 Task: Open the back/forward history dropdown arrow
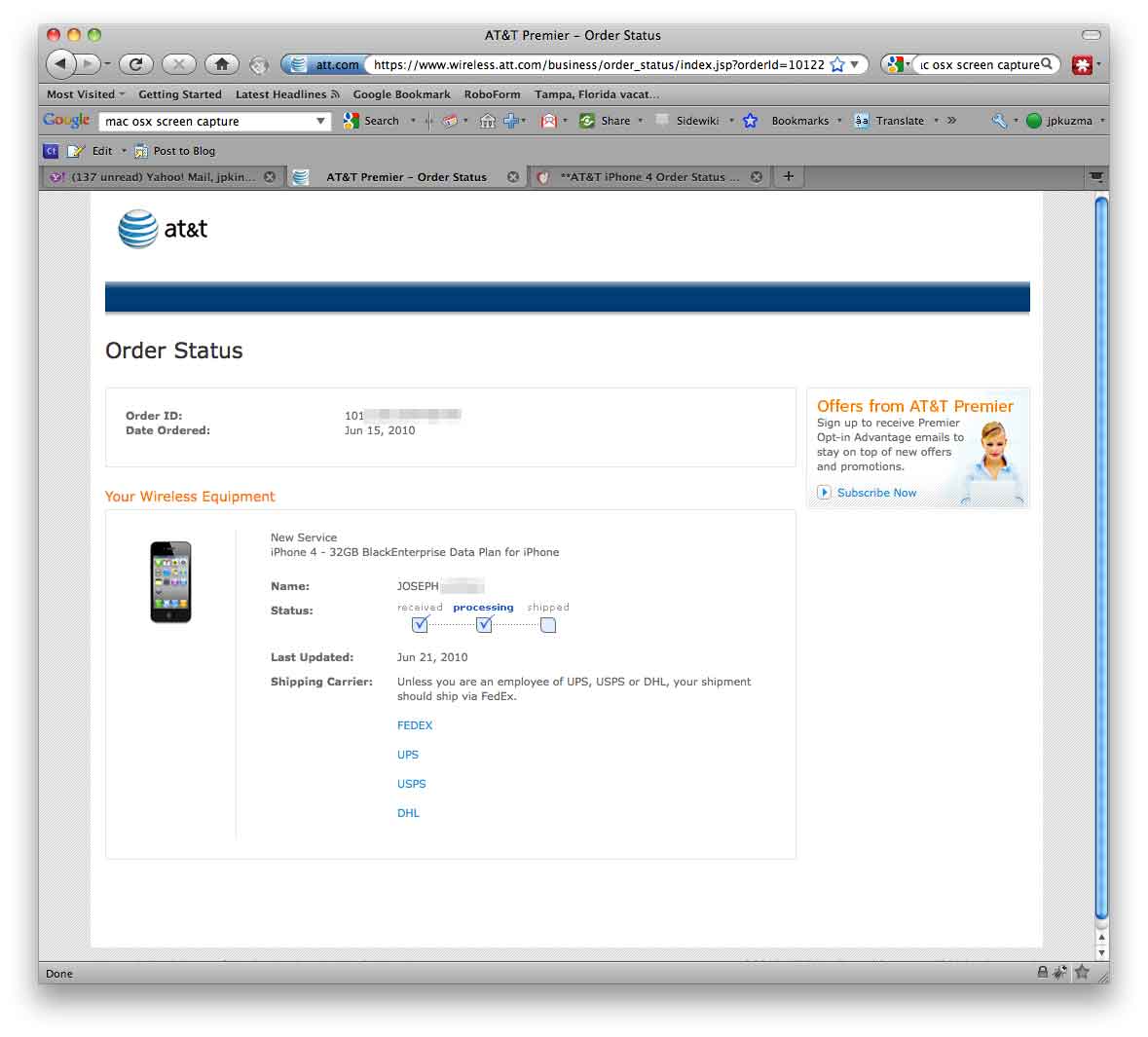point(107,64)
